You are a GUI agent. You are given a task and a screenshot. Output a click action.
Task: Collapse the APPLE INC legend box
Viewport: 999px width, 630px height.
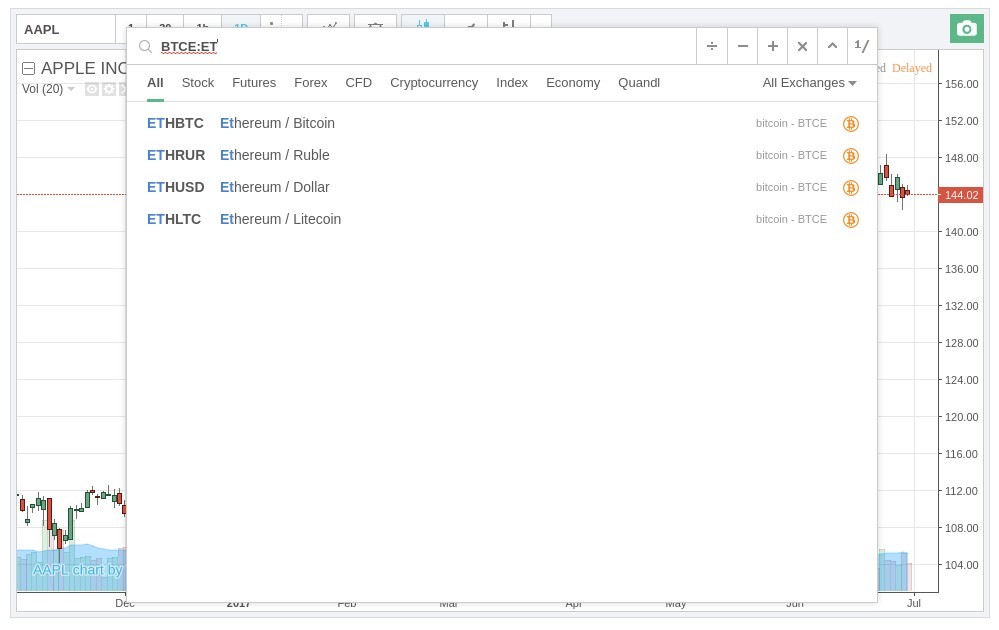(28, 68)
